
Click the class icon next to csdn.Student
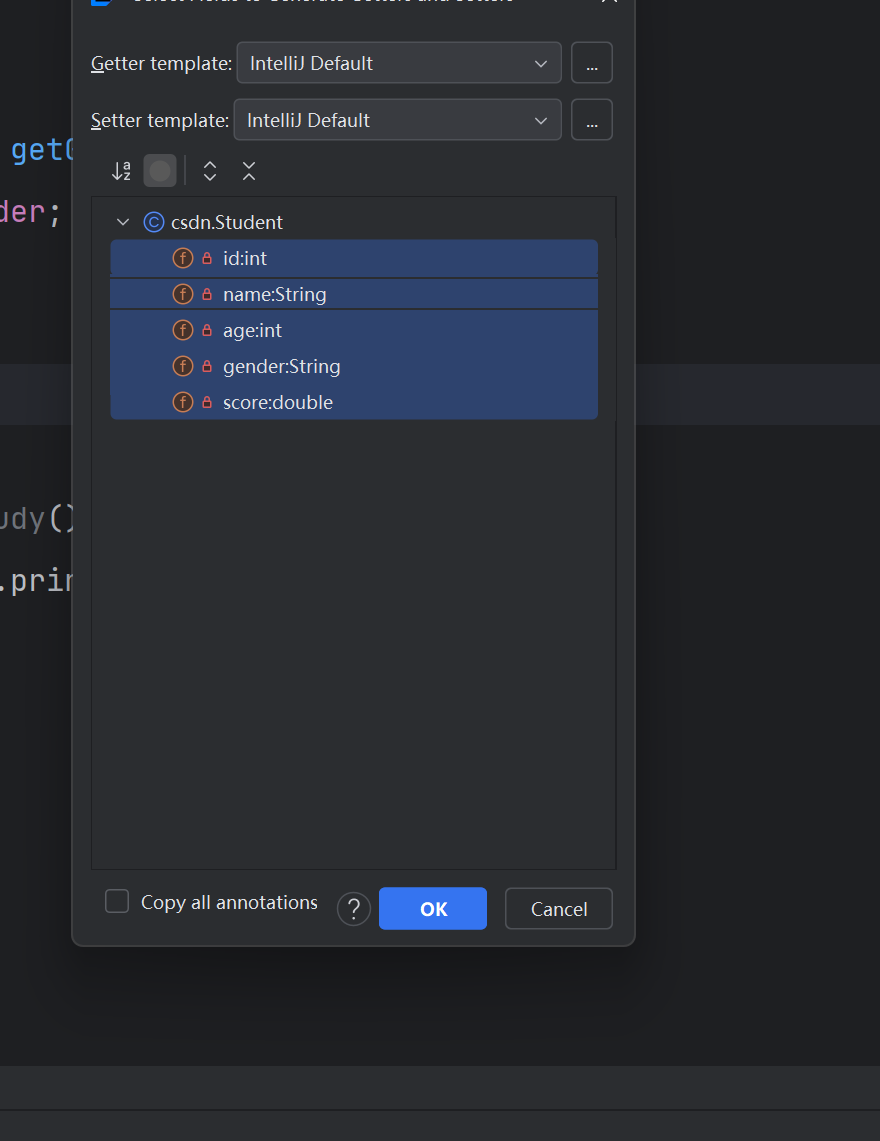(x=154, y=222)
